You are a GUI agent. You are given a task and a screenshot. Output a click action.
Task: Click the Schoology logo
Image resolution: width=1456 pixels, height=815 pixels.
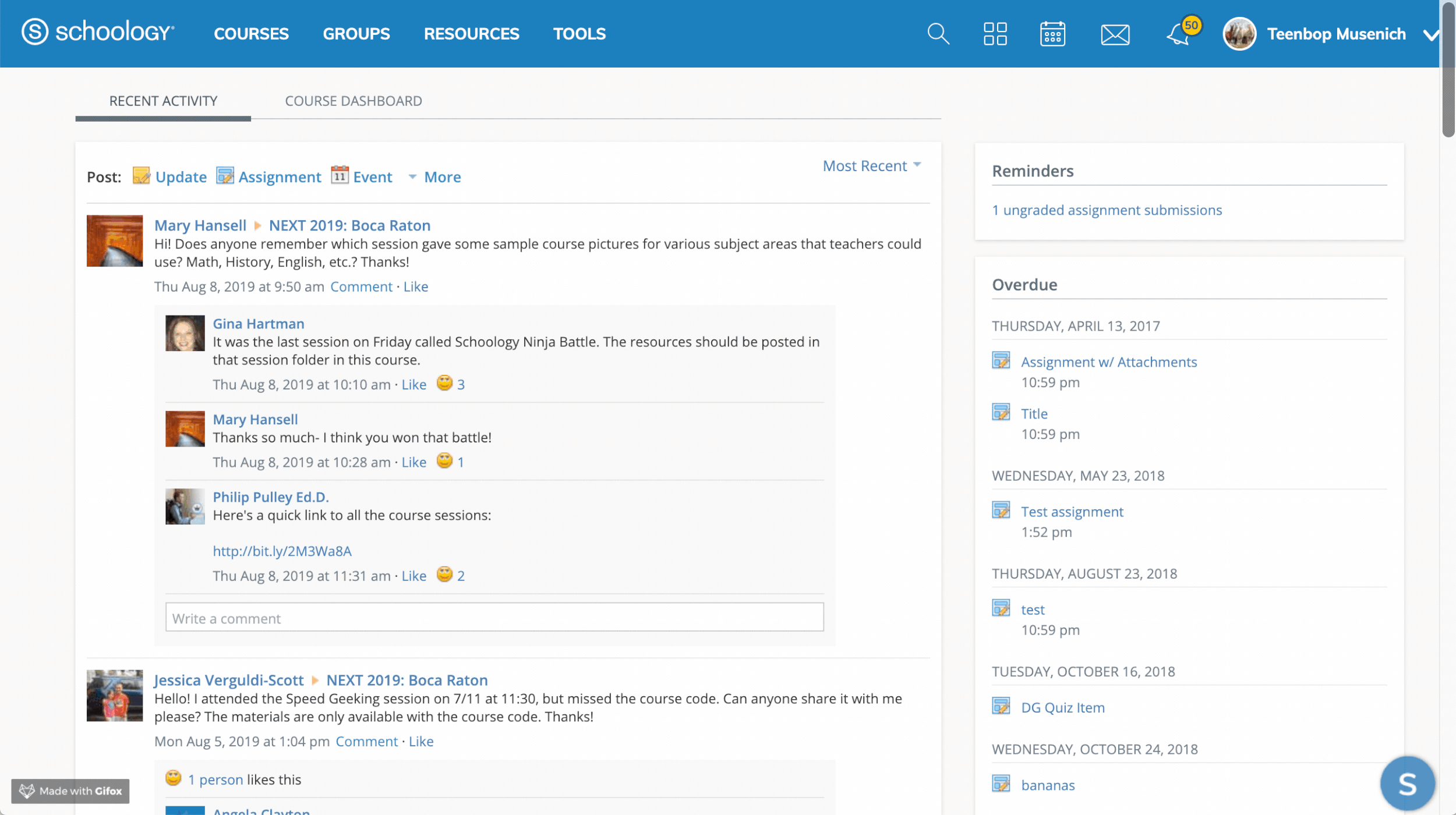pyautogui.click(x=98, y=33)
